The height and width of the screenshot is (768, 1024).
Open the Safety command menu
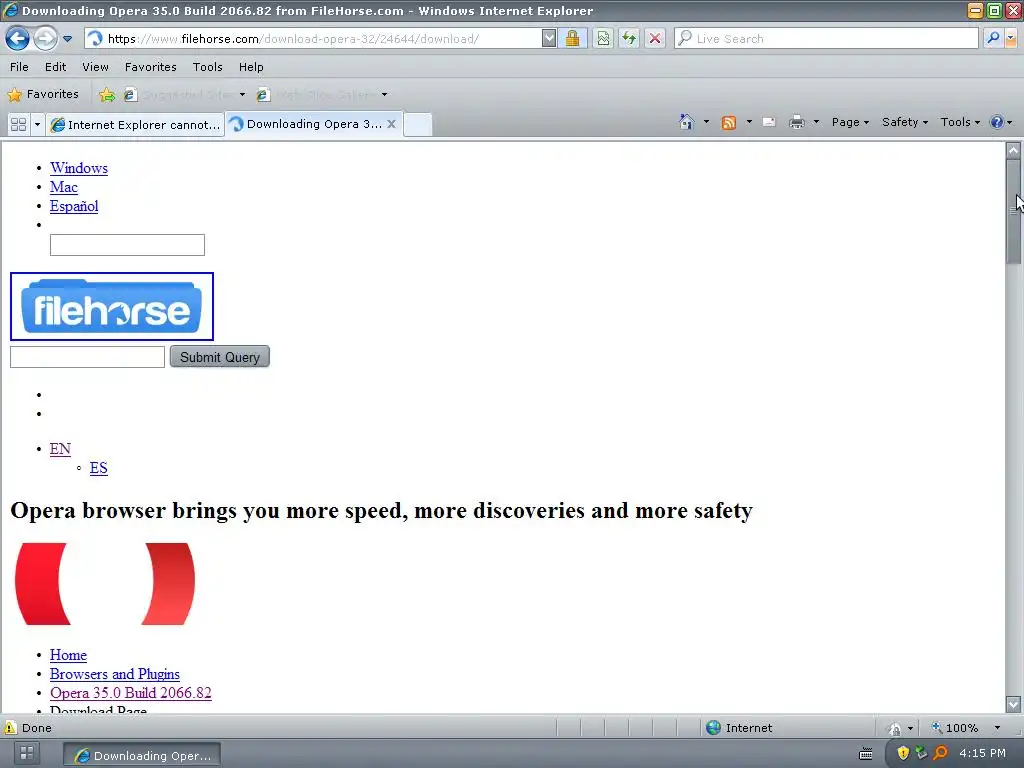coord(904,122)
